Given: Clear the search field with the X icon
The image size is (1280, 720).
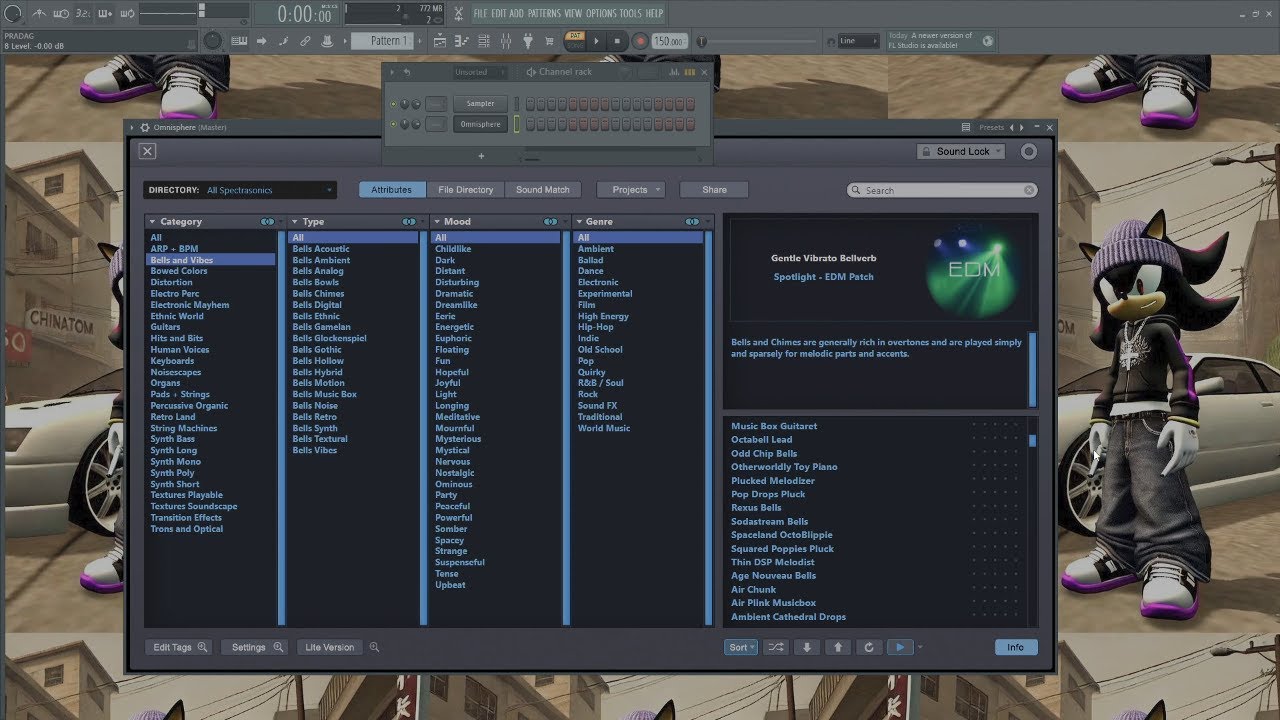Looking at the screenshot, I should pos(1029,190).
